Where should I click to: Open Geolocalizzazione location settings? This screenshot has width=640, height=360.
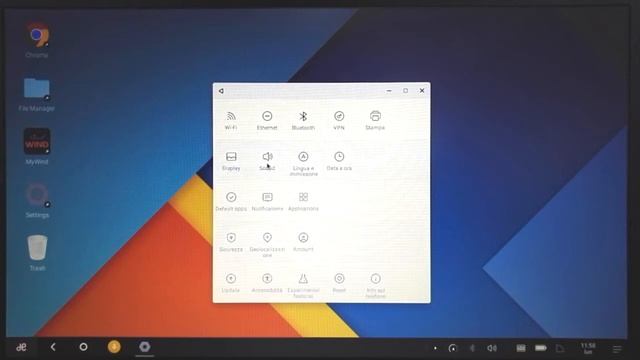point(267,244)
